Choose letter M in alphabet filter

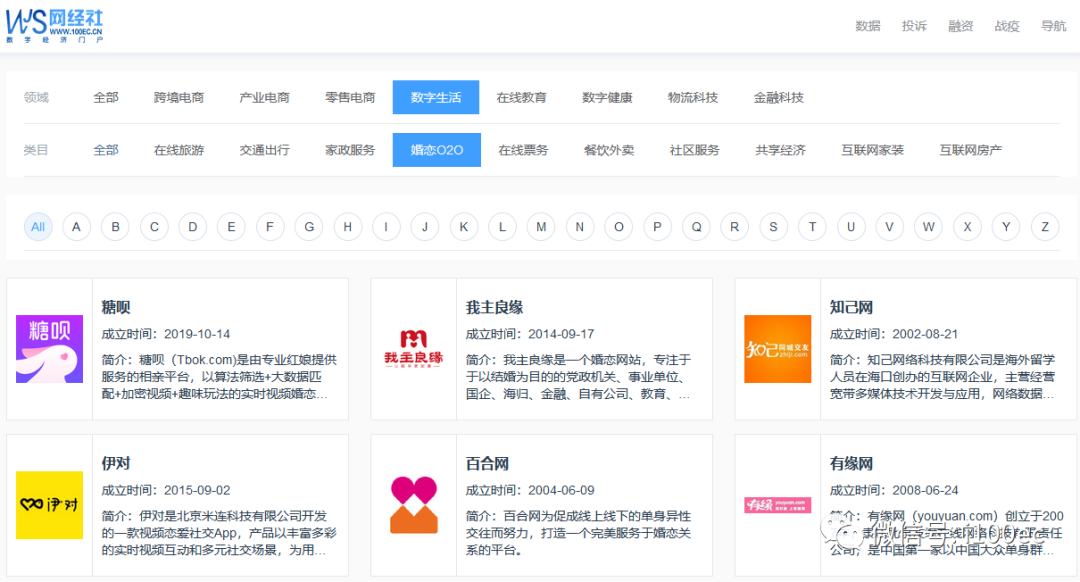541,227
